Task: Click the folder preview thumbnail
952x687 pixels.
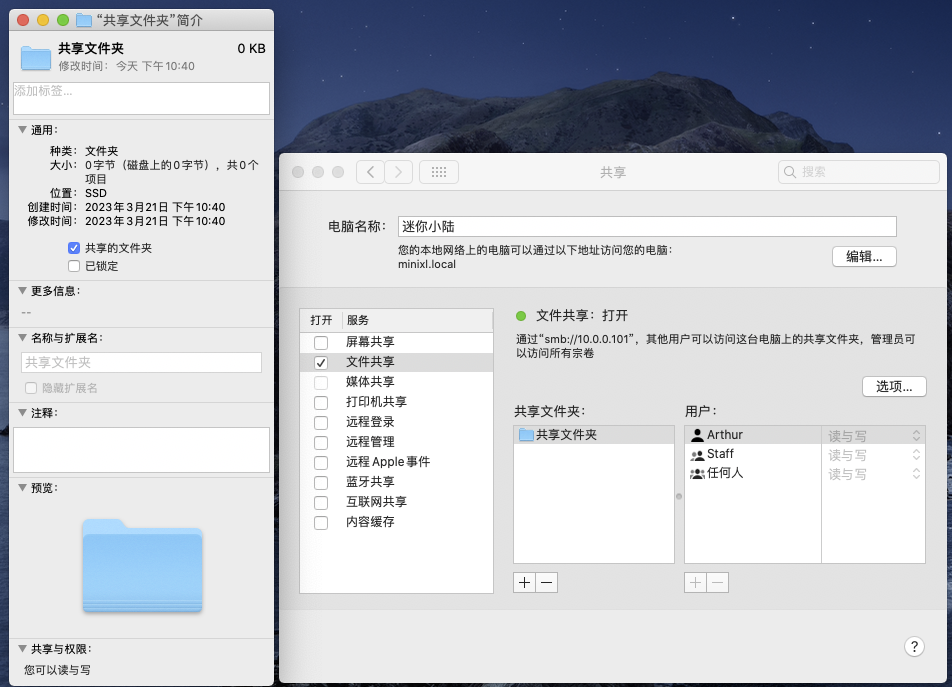Action: (x=142, y=564)
